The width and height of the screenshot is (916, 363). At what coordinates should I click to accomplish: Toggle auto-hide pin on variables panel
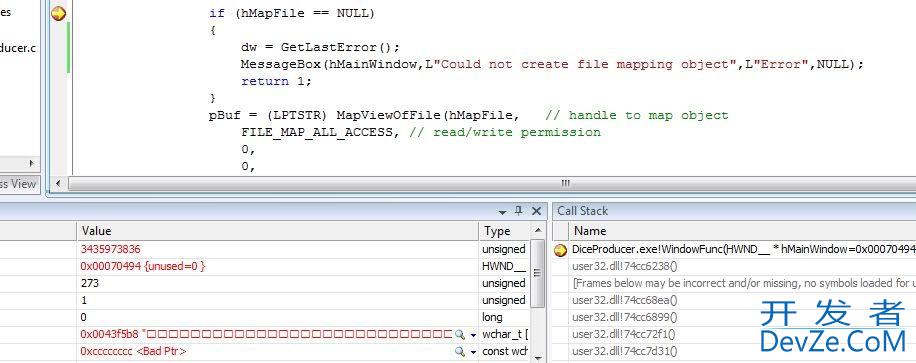pos(518,211)
